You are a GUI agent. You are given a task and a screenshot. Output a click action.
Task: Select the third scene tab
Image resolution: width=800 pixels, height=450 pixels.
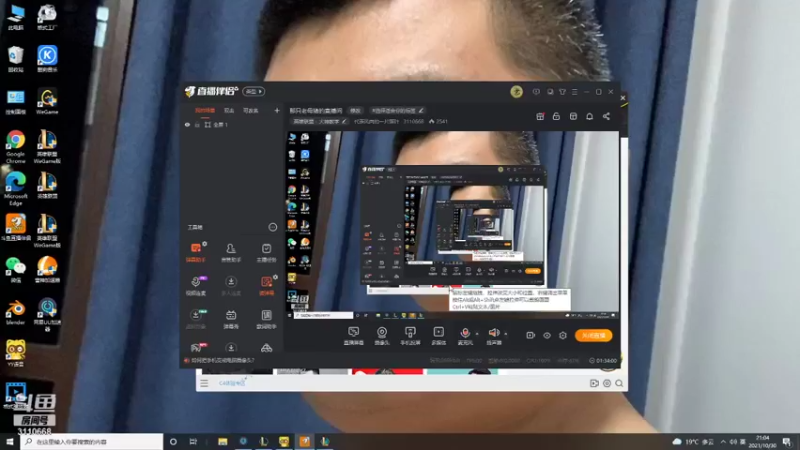click(x=250, y=110)
